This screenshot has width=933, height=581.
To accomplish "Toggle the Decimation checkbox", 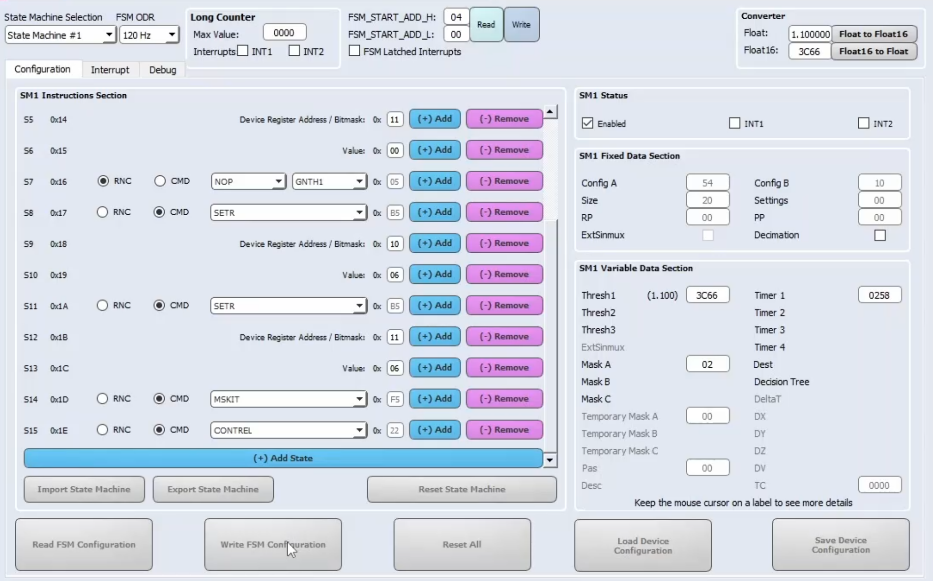I will [x=880, y=235].
